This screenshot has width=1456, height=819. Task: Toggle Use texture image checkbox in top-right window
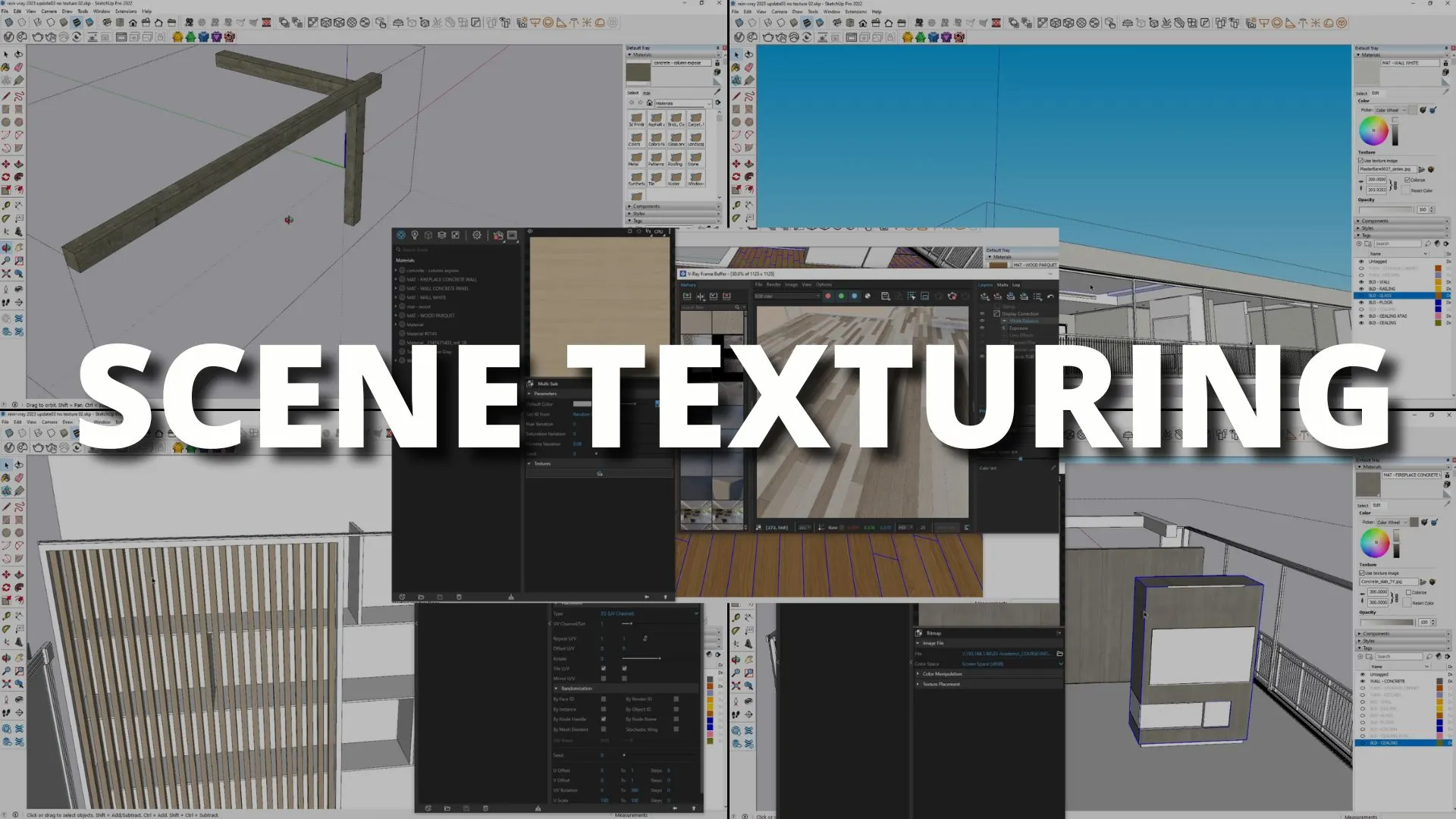click(x=1360, y=161)
